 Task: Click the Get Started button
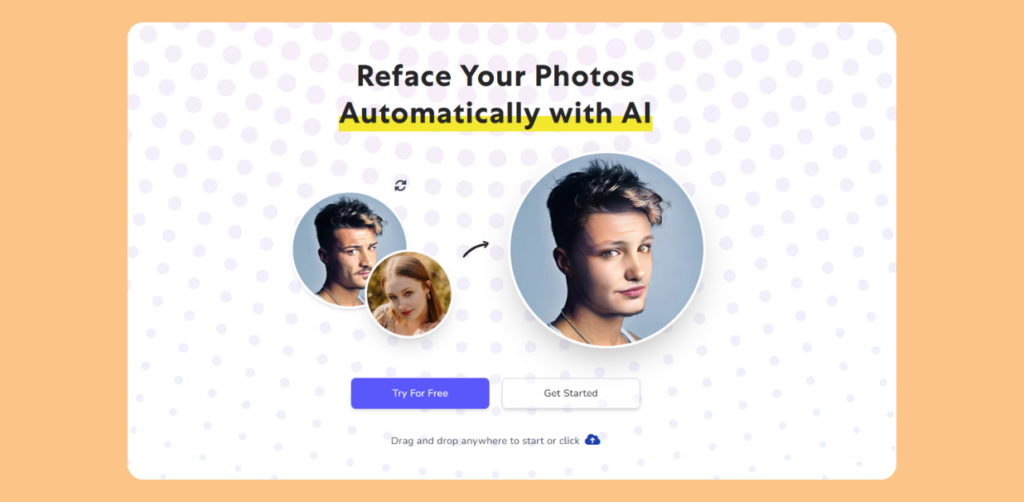[x=571, y=393]
